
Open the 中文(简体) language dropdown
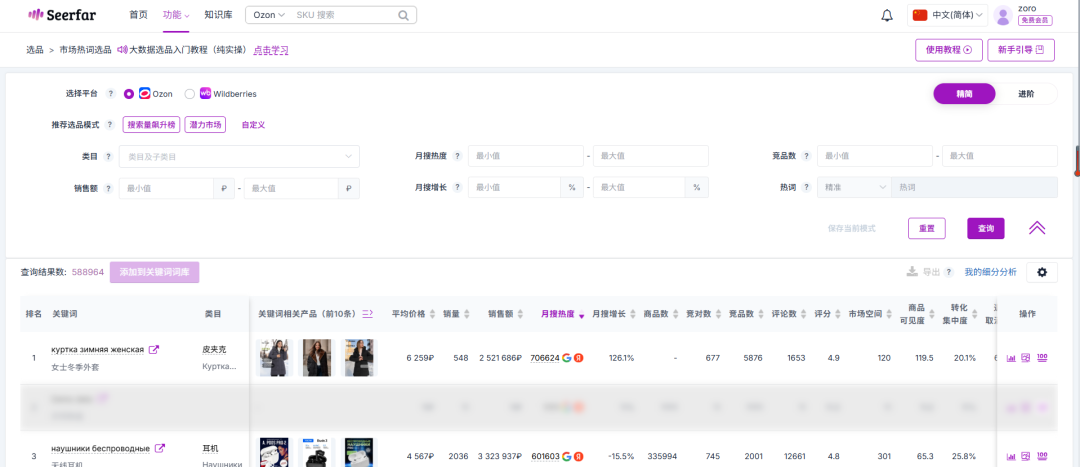pyautogui.click(x=946, y=15)
